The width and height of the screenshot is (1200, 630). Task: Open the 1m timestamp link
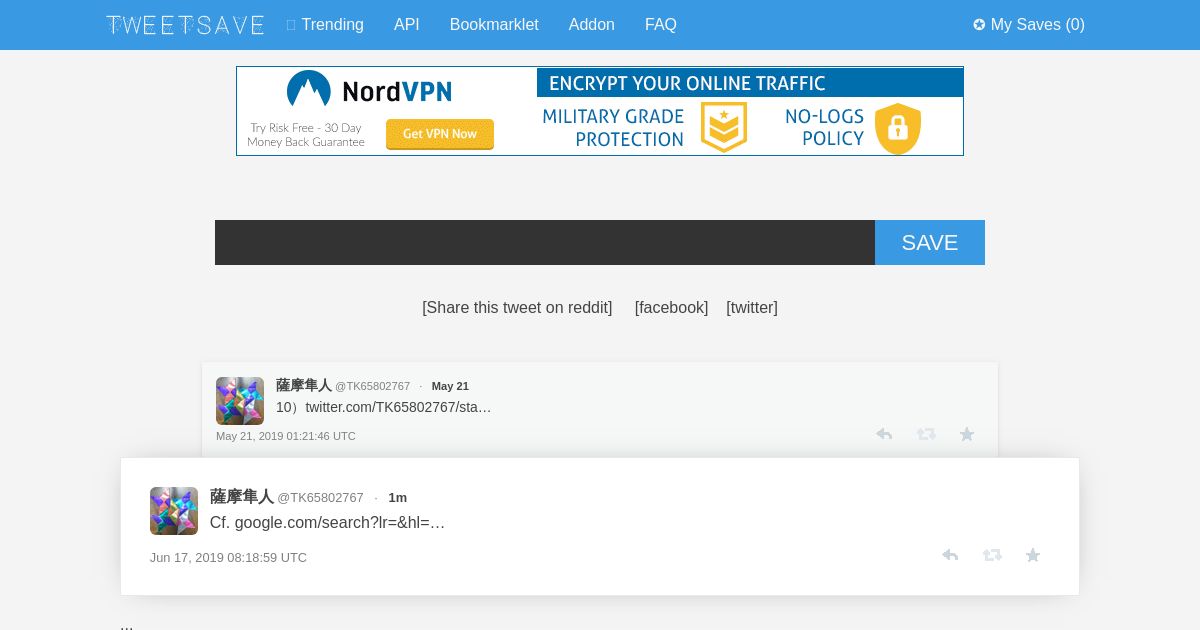coord(398,497)
